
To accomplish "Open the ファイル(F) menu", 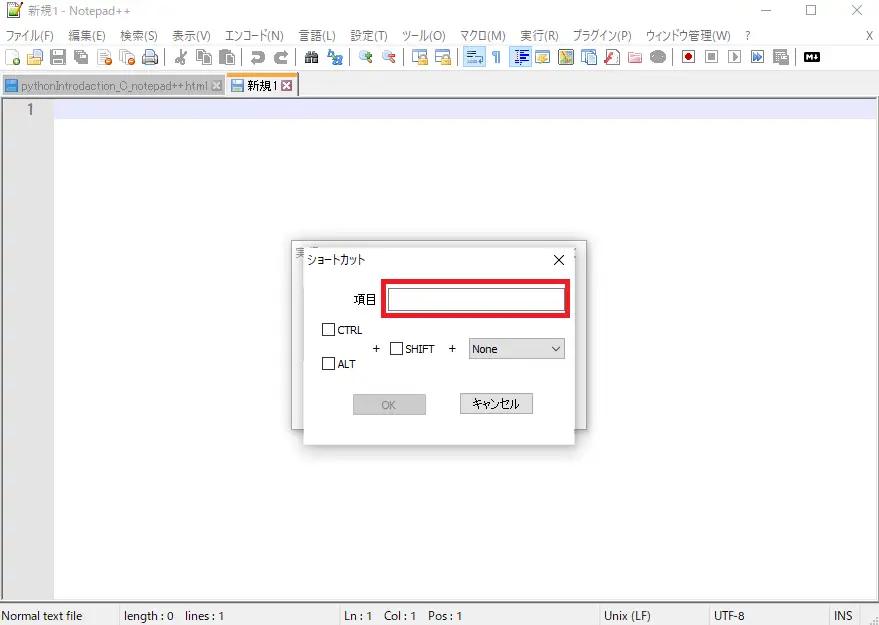I will coord(30,36).
